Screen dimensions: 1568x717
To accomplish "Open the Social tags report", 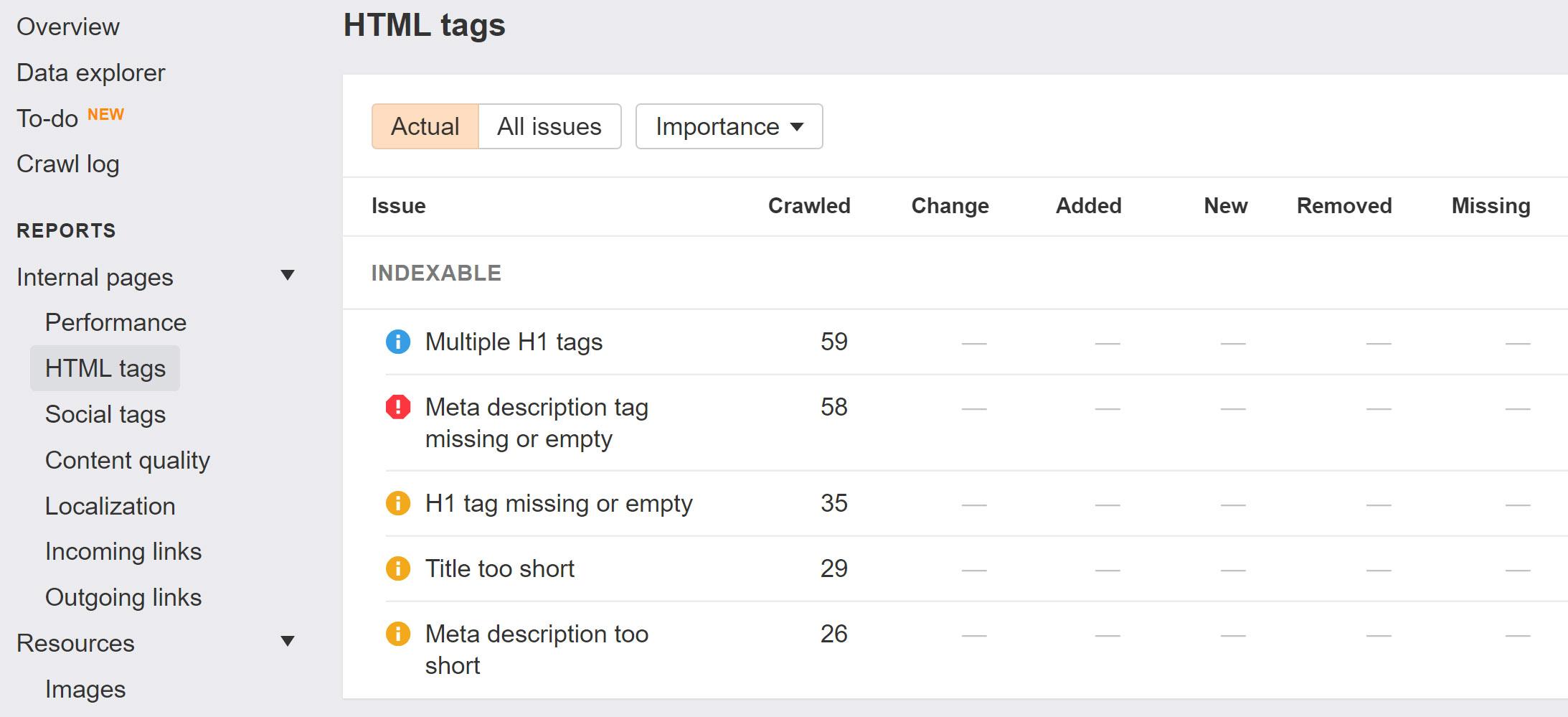I will coord(105,414).
